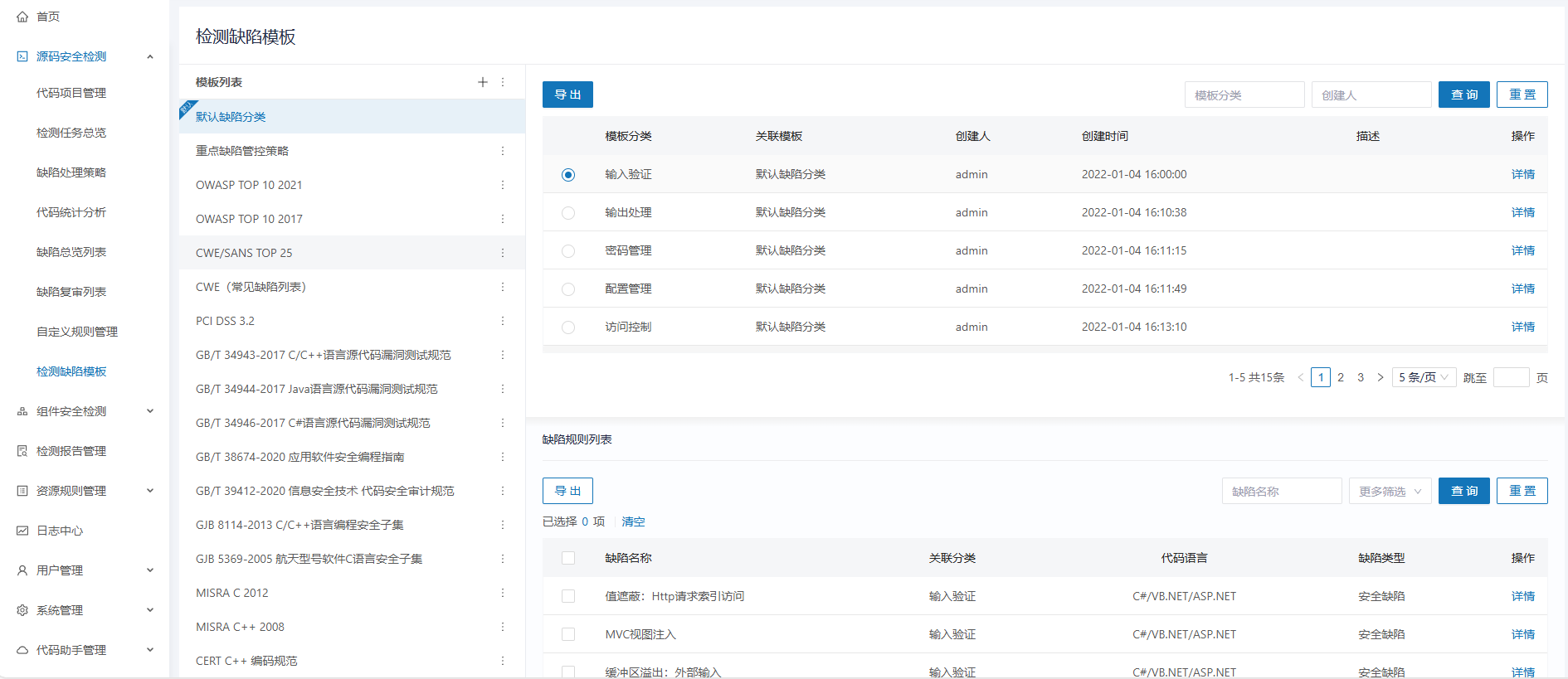Open more options for GJB 8114-2013 template
This screenshot has width=1568, height=679.
tap(503, 525)
